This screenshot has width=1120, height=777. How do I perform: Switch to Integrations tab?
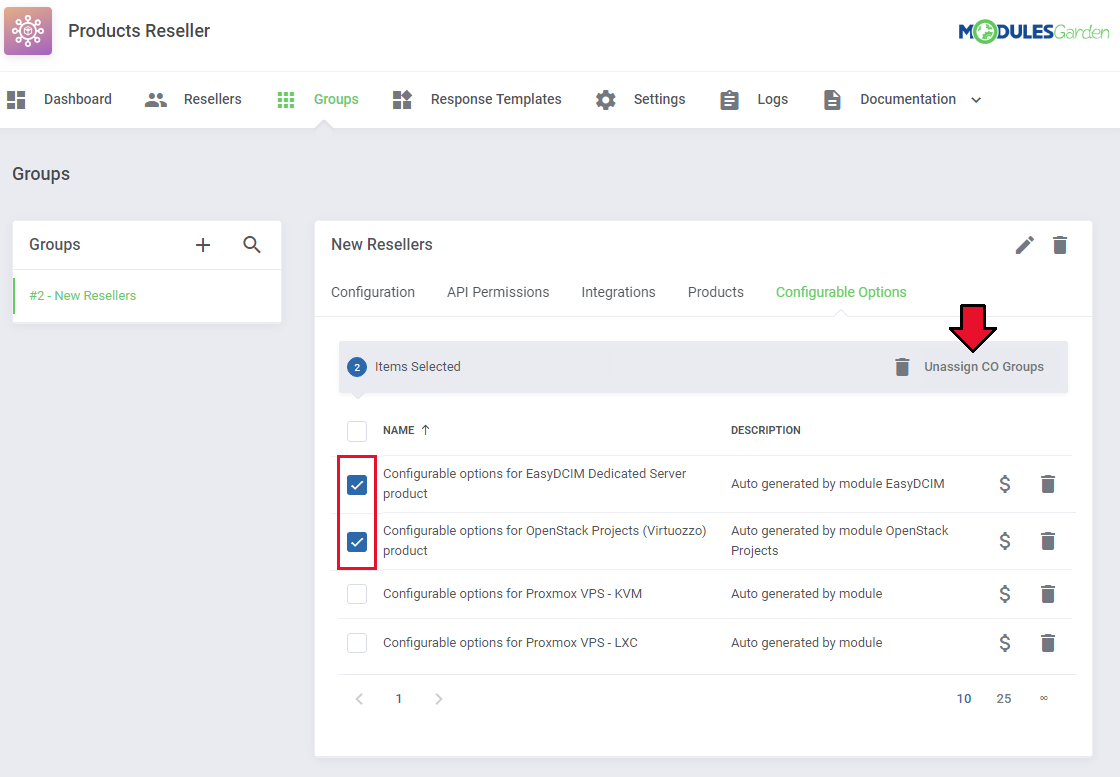pyautogui.click(x=618, y=292)
